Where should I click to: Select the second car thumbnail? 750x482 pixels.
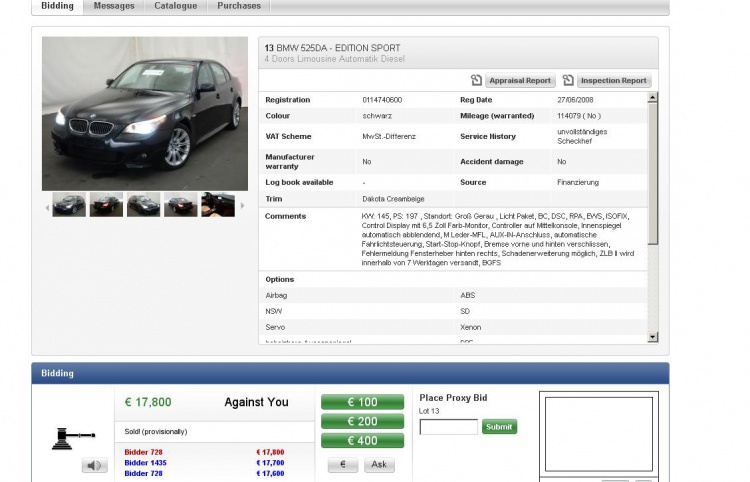point(106,205)
